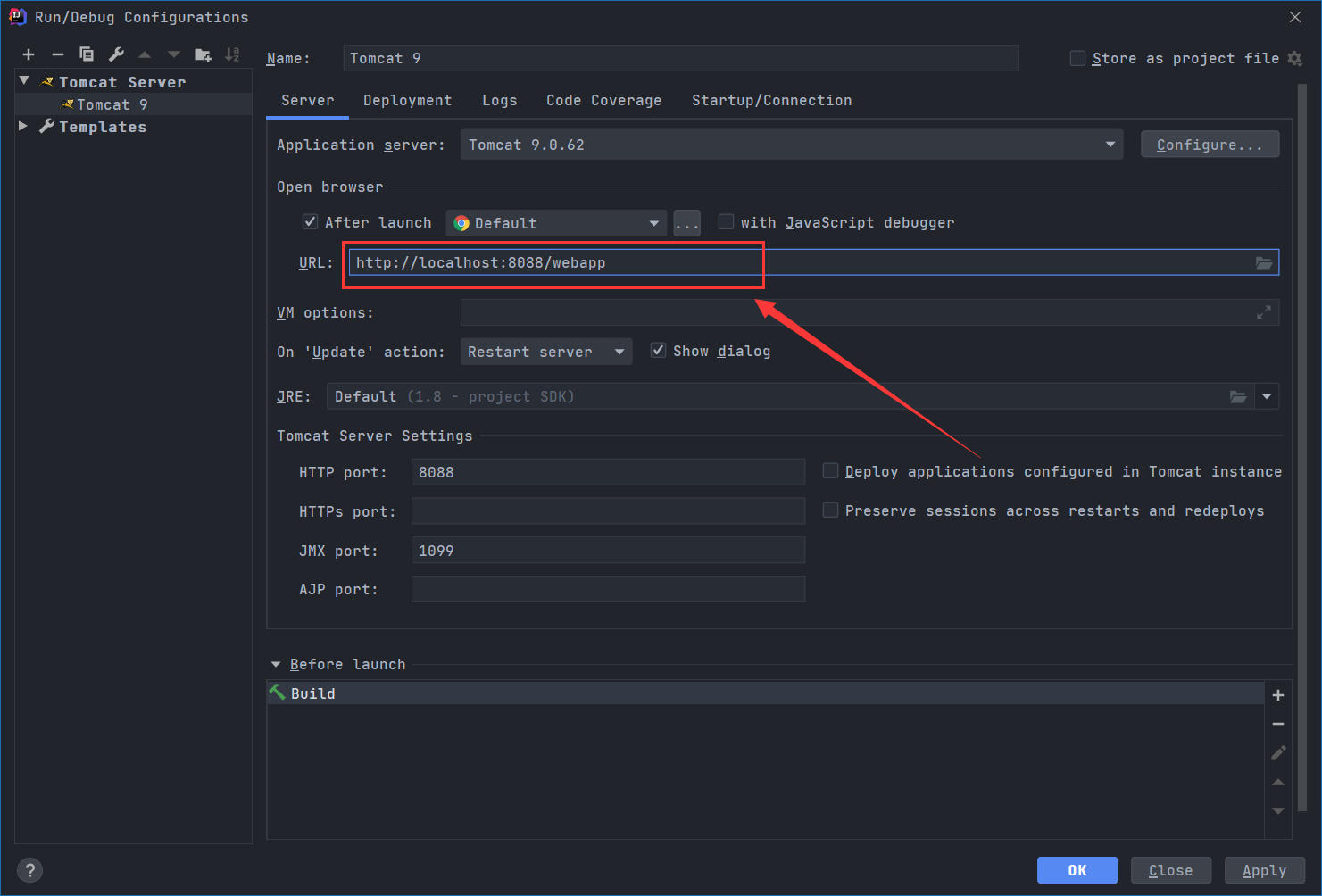The width and height of the screenshot is (1322, 896).
Task: Move configuration down in toolbar
Action: 174,54
